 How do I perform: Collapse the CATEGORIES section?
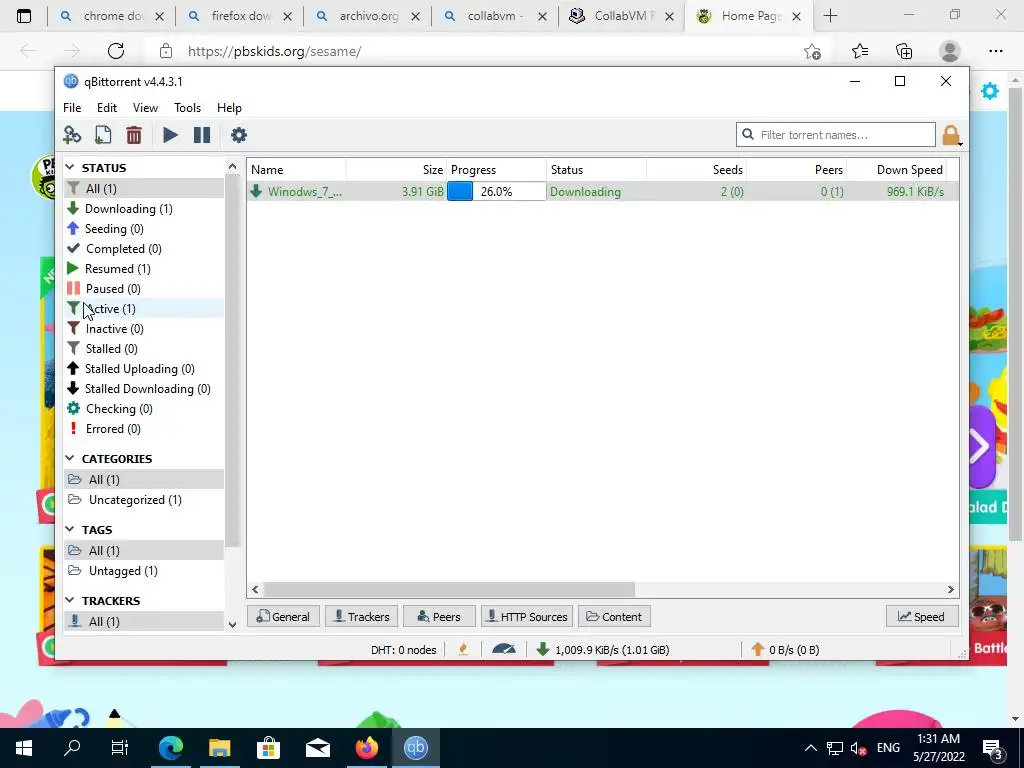pyautogui.click(x=71, y=458)
